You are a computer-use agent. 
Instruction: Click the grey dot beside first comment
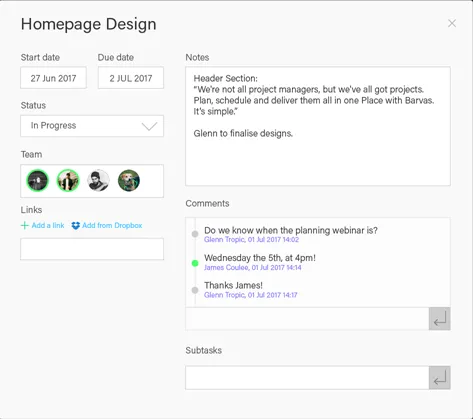[195, 234]
